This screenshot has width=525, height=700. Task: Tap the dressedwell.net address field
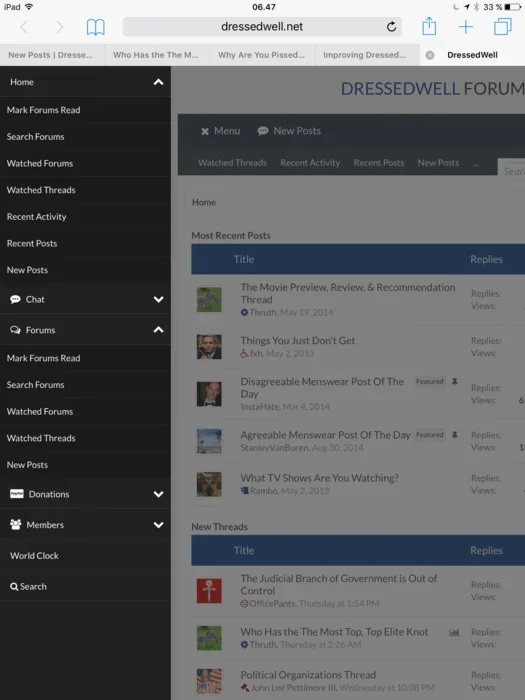tap(262, 27)
